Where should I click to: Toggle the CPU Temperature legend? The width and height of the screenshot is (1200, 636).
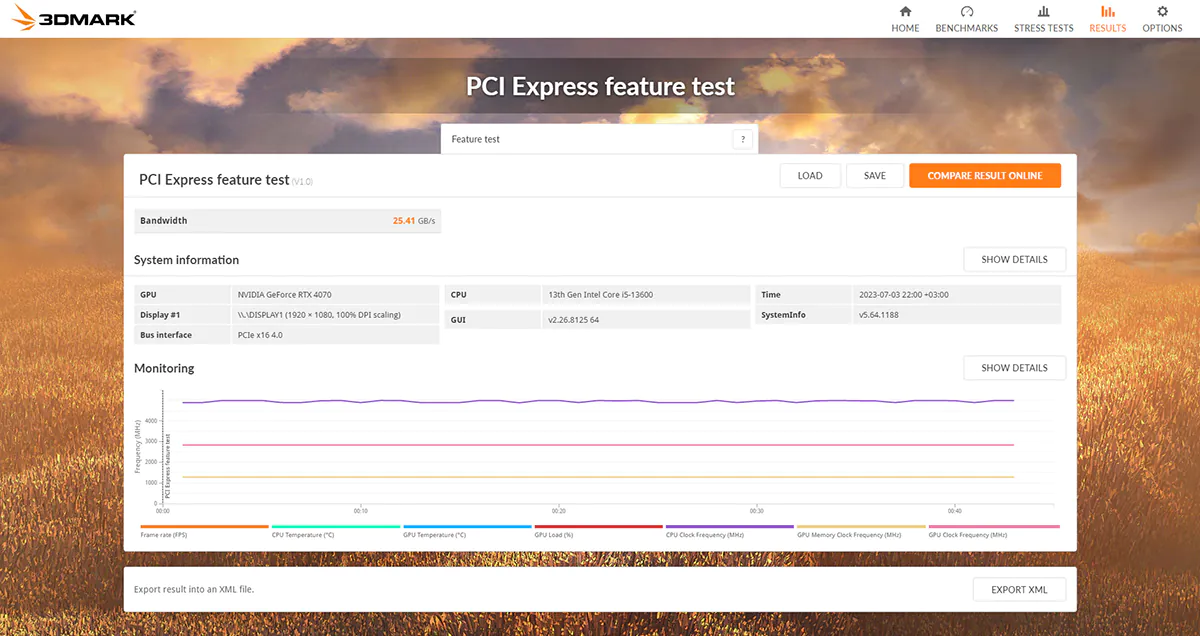click(x=336, y=531)
